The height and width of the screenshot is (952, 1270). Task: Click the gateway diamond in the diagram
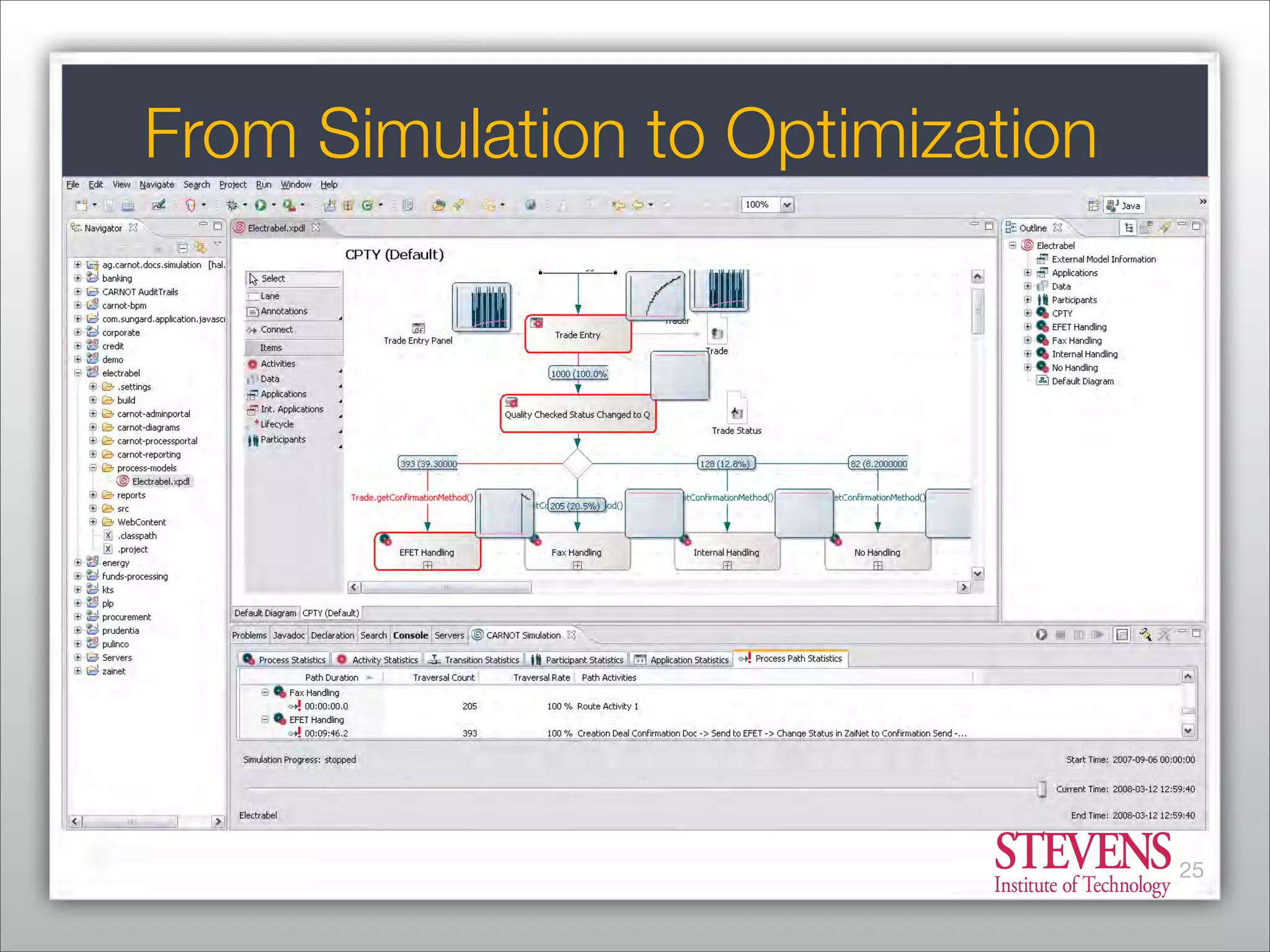pos(577,463)
